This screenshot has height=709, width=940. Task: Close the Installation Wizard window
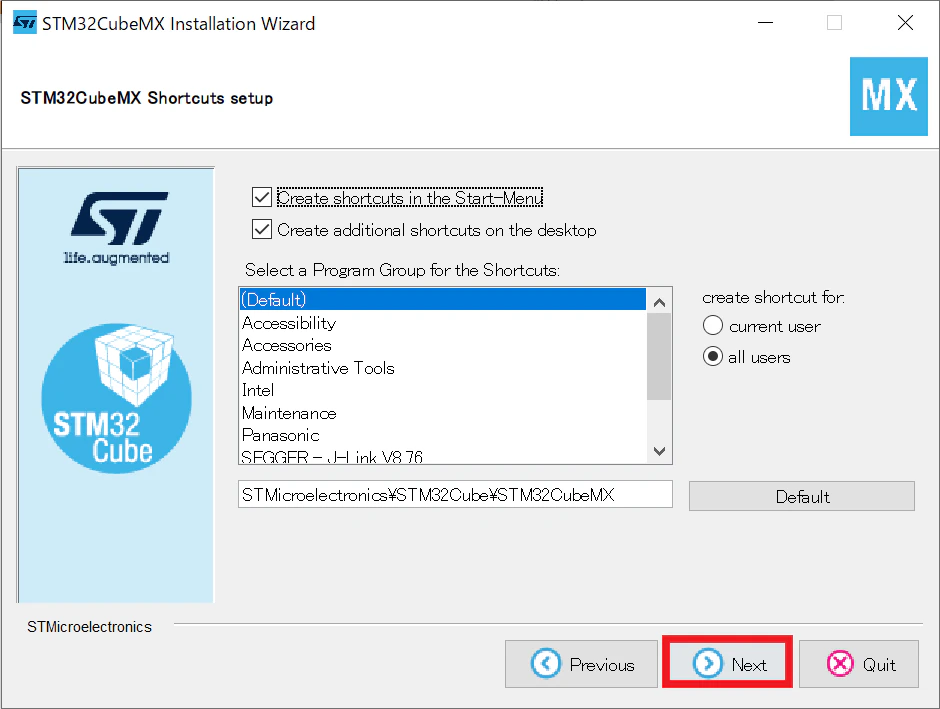tap(905, 23)
